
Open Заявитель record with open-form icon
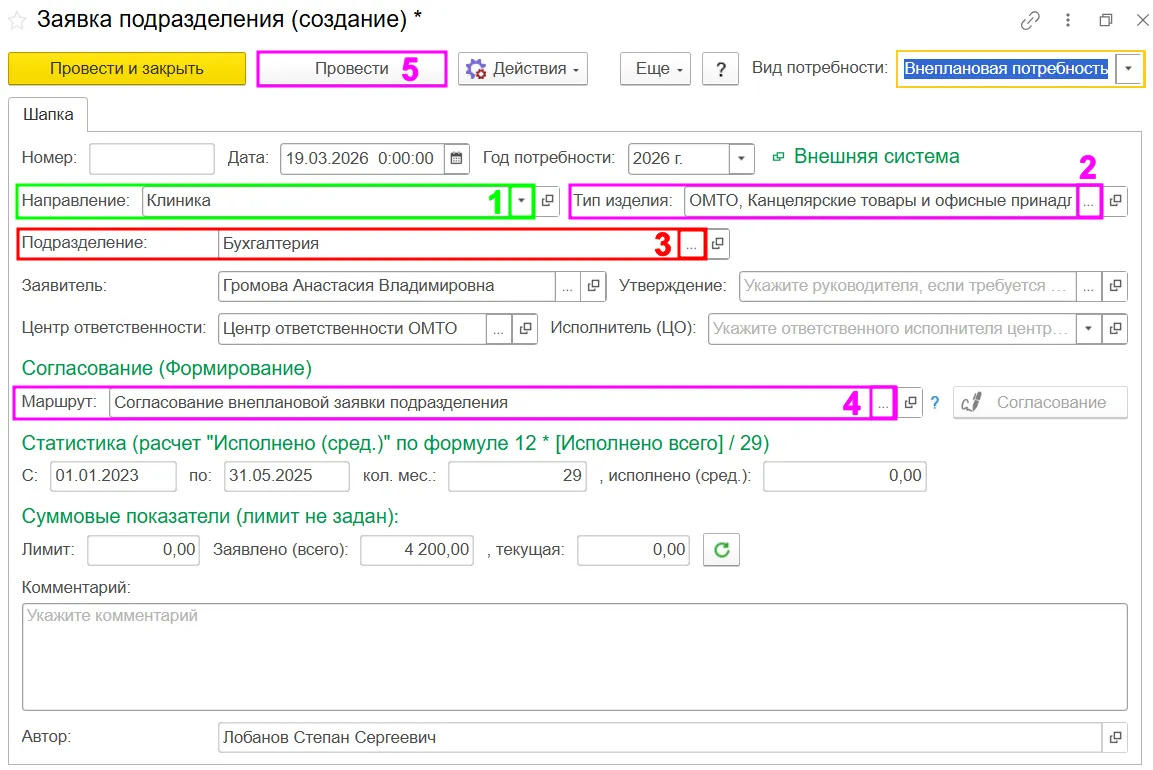pos(593,286)
